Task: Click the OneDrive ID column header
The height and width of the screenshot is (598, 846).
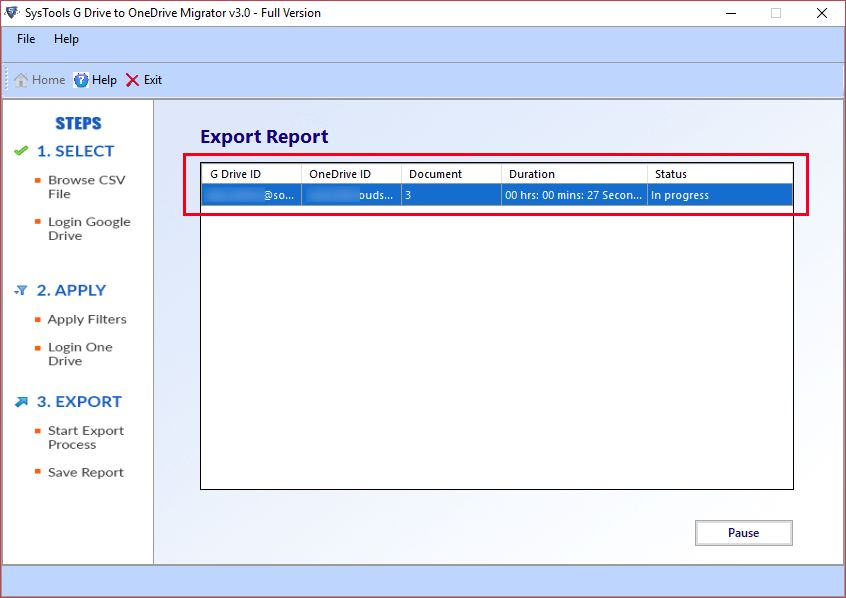Action: pos(351,174)
